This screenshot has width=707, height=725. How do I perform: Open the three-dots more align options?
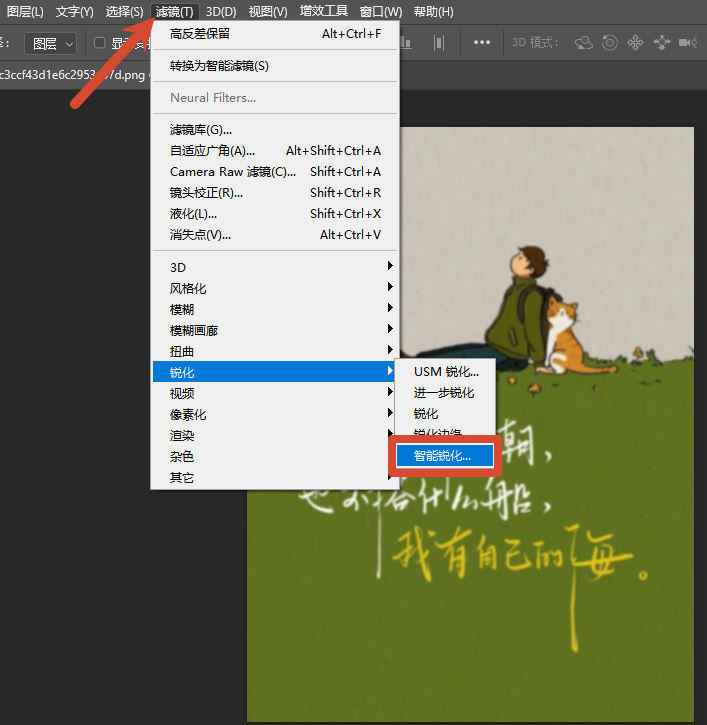point(482,43)
